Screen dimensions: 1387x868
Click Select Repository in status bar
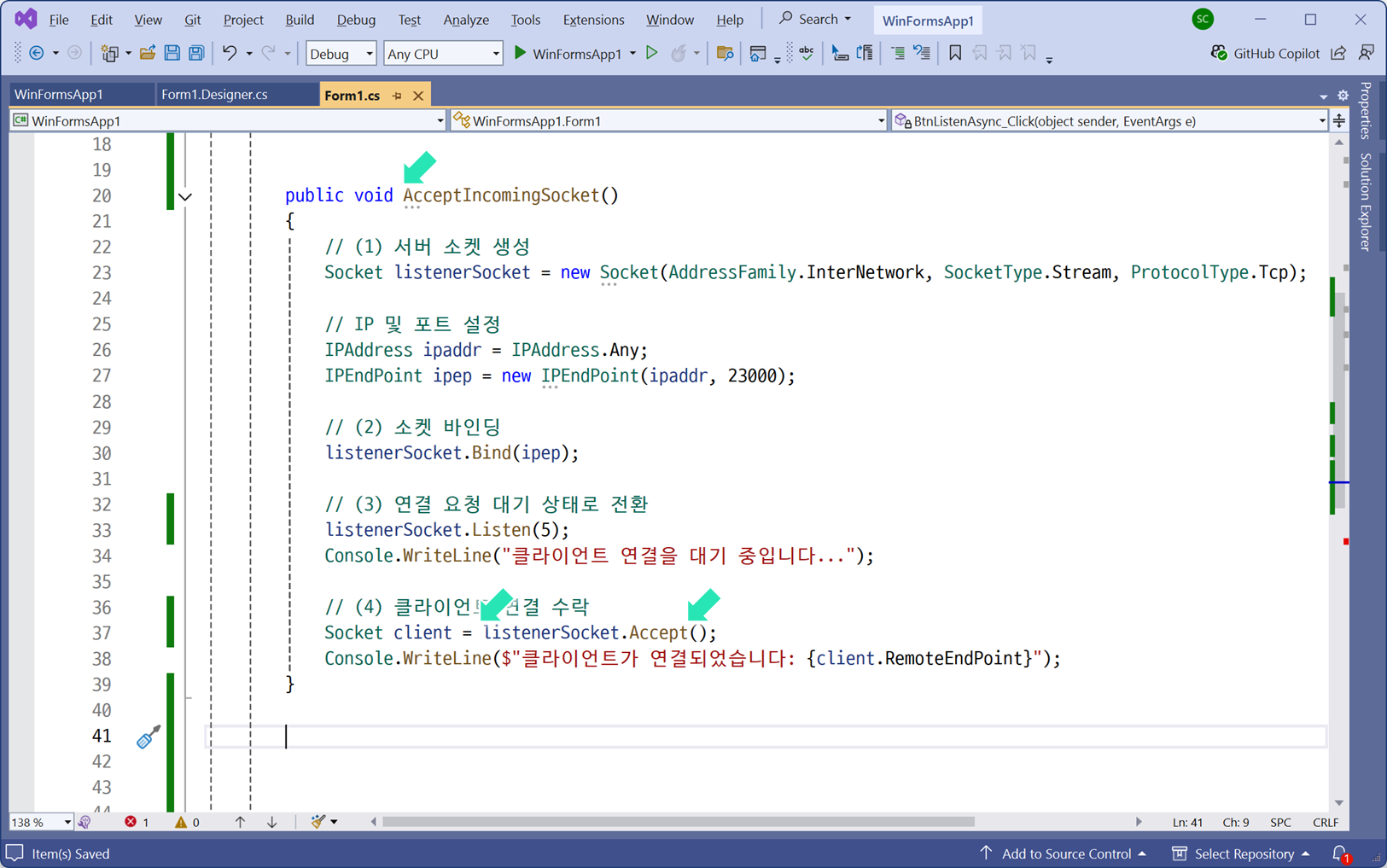[1240, 853]
